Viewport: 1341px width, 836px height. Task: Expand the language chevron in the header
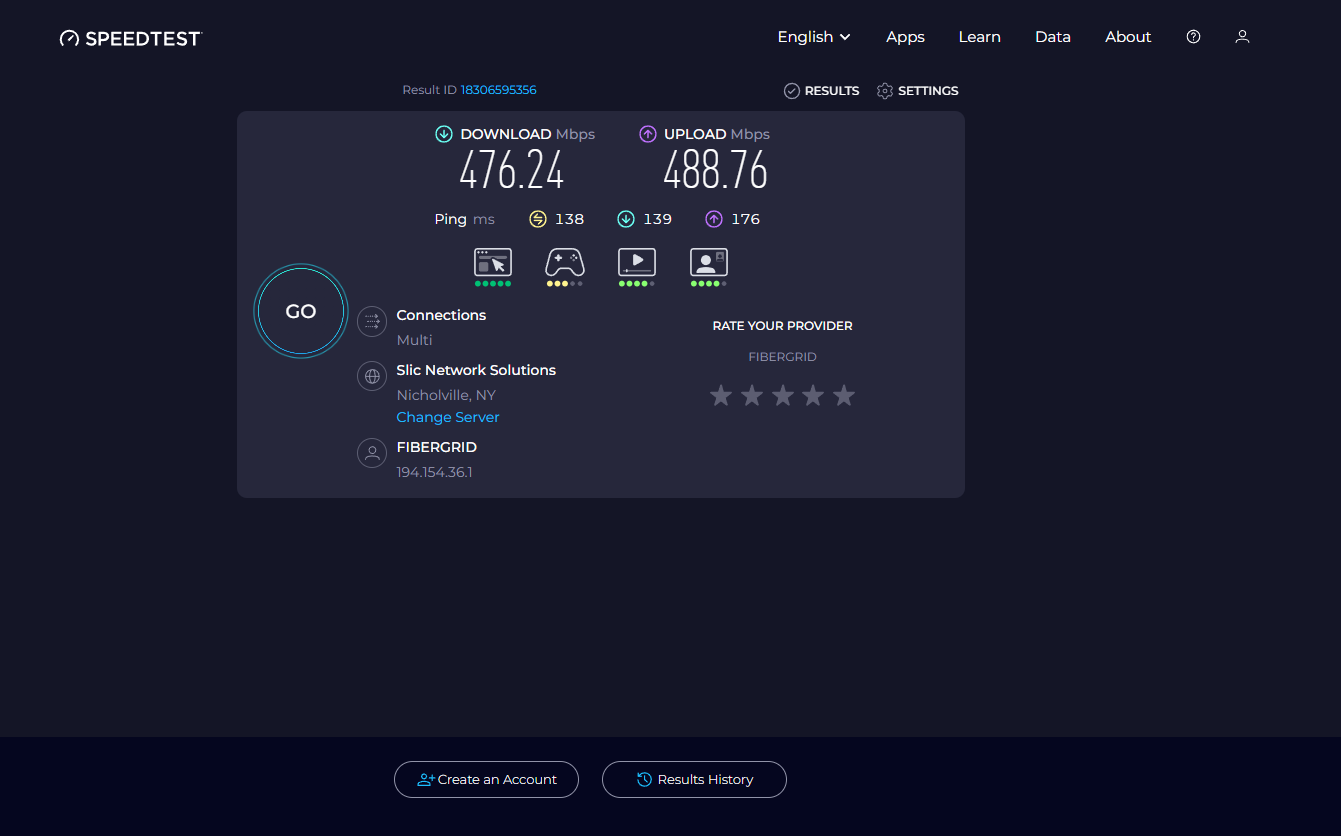(x=846, y=37)
